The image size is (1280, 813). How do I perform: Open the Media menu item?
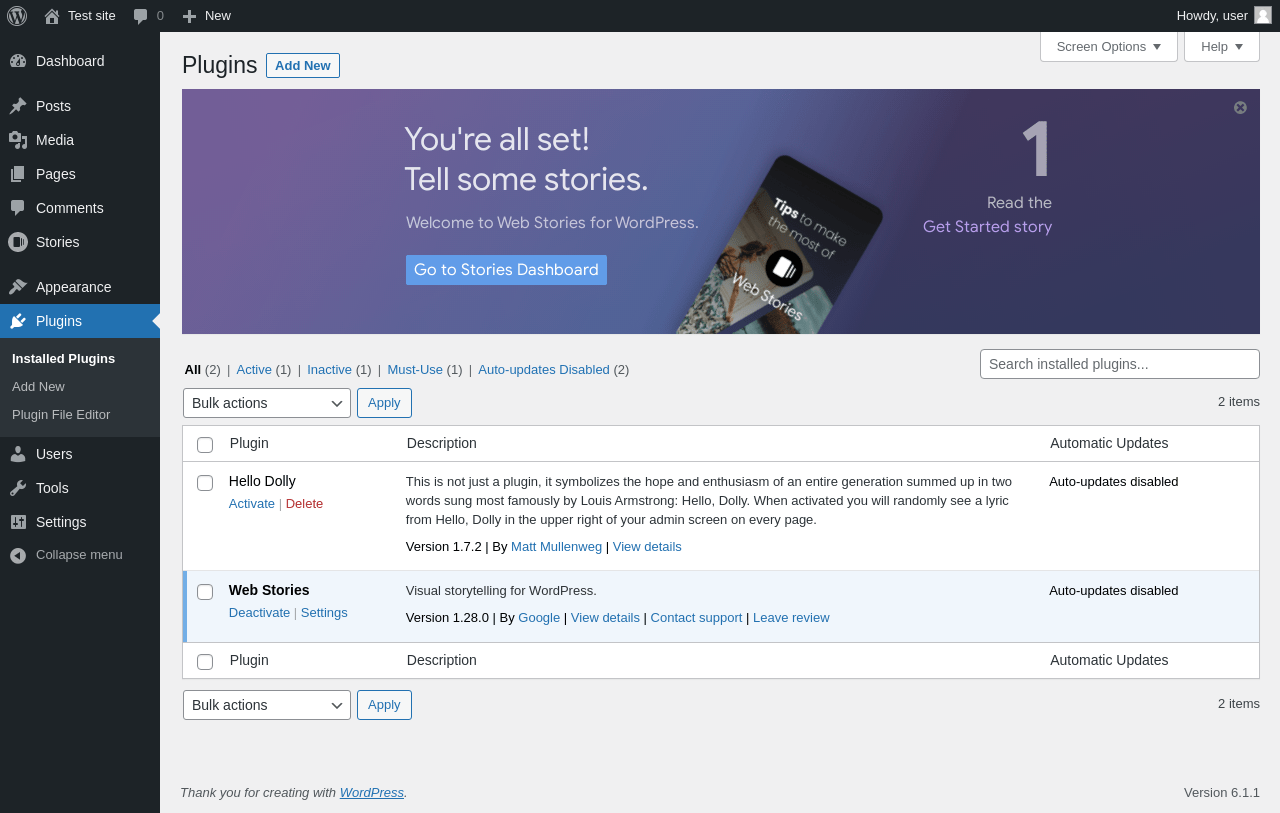80,140
